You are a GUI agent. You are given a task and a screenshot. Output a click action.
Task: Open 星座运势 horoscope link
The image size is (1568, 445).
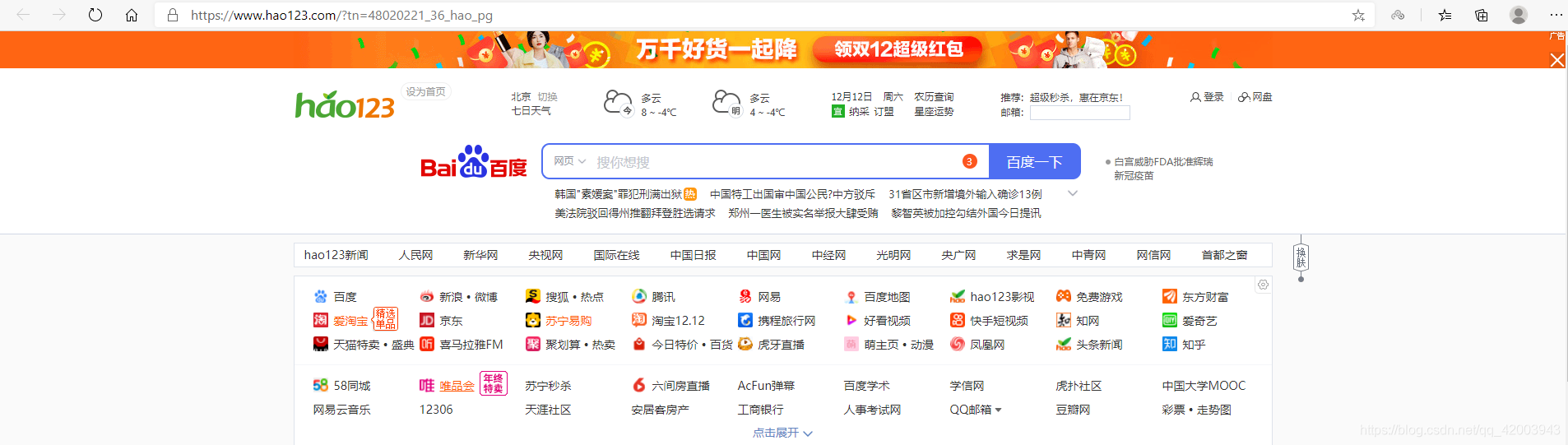click(934, 112)
